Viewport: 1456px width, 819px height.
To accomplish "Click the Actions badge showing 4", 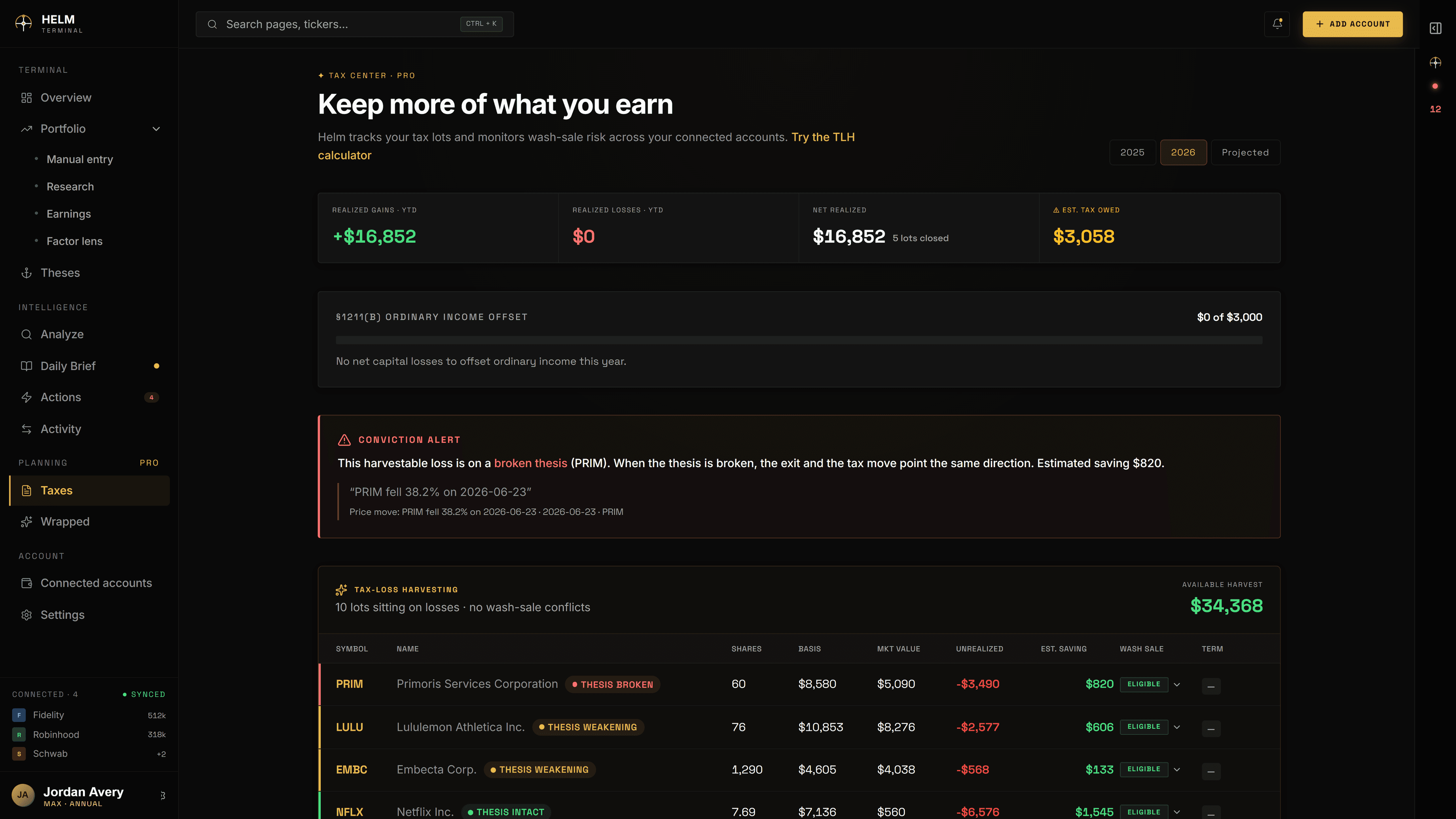I will point(152,397).
